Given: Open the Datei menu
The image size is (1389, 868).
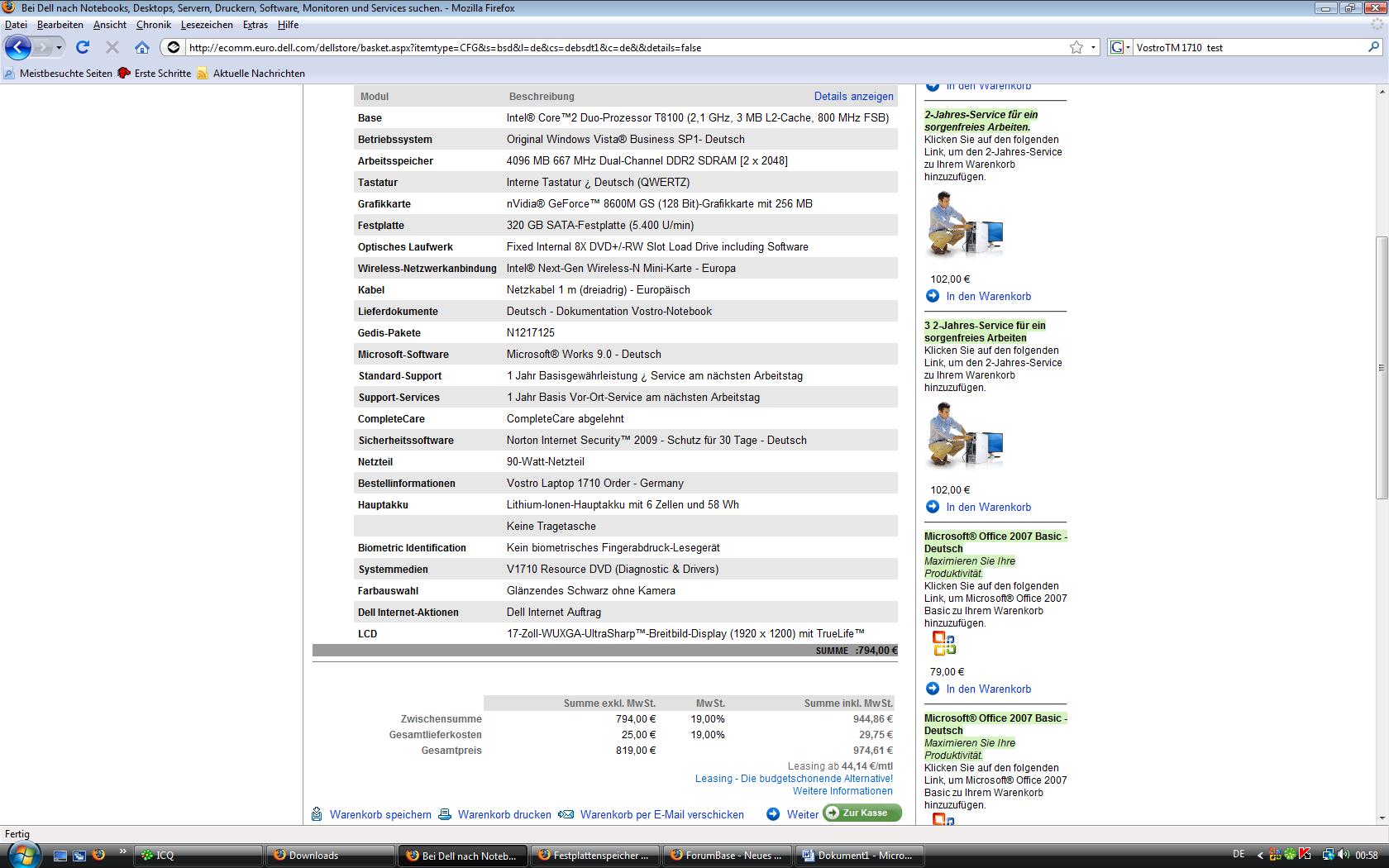Looking at the screenshot, I should [x=16, y=25].
